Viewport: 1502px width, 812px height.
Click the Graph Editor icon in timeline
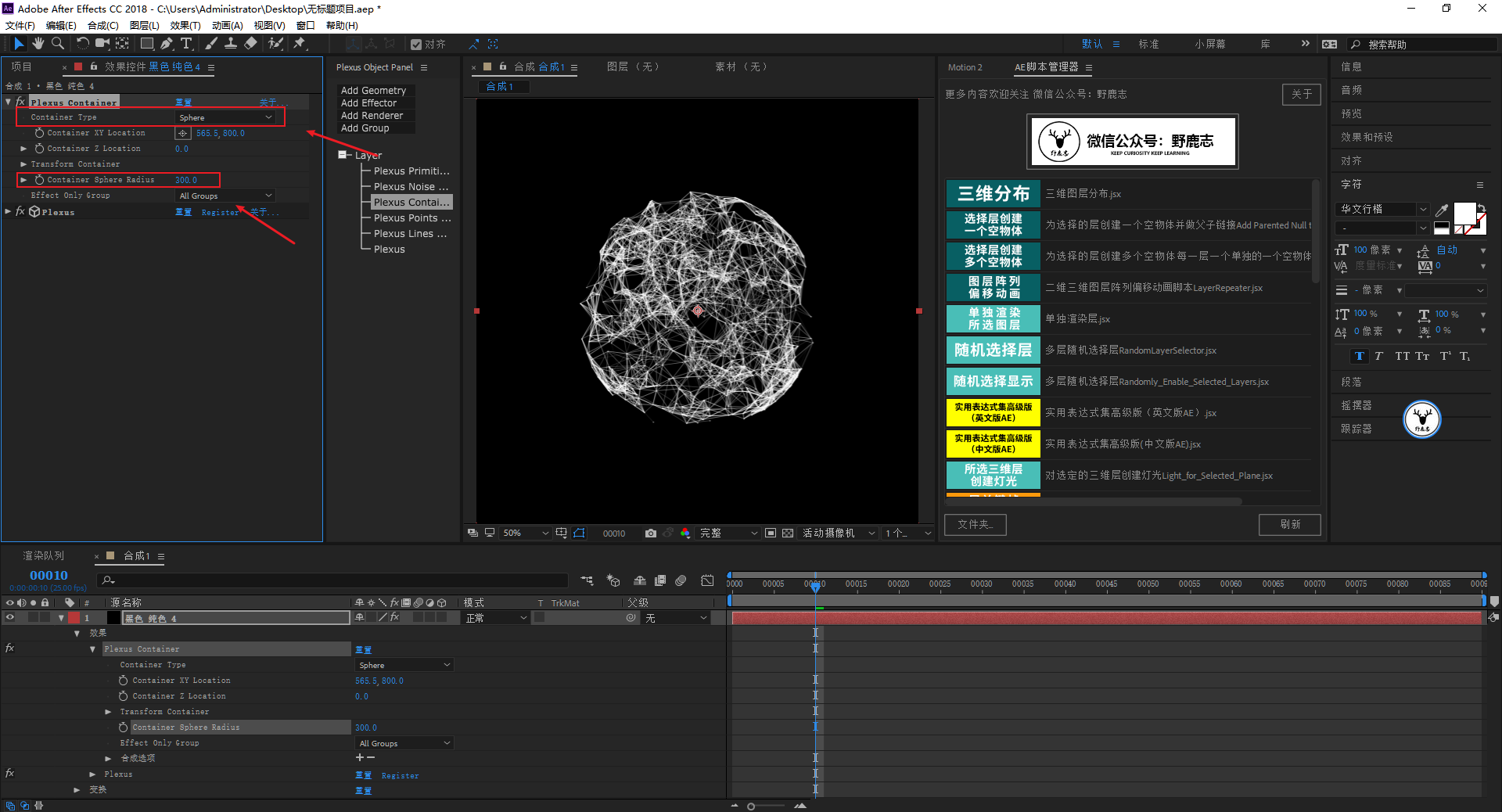pyautogui.click(x=707, y=580)
